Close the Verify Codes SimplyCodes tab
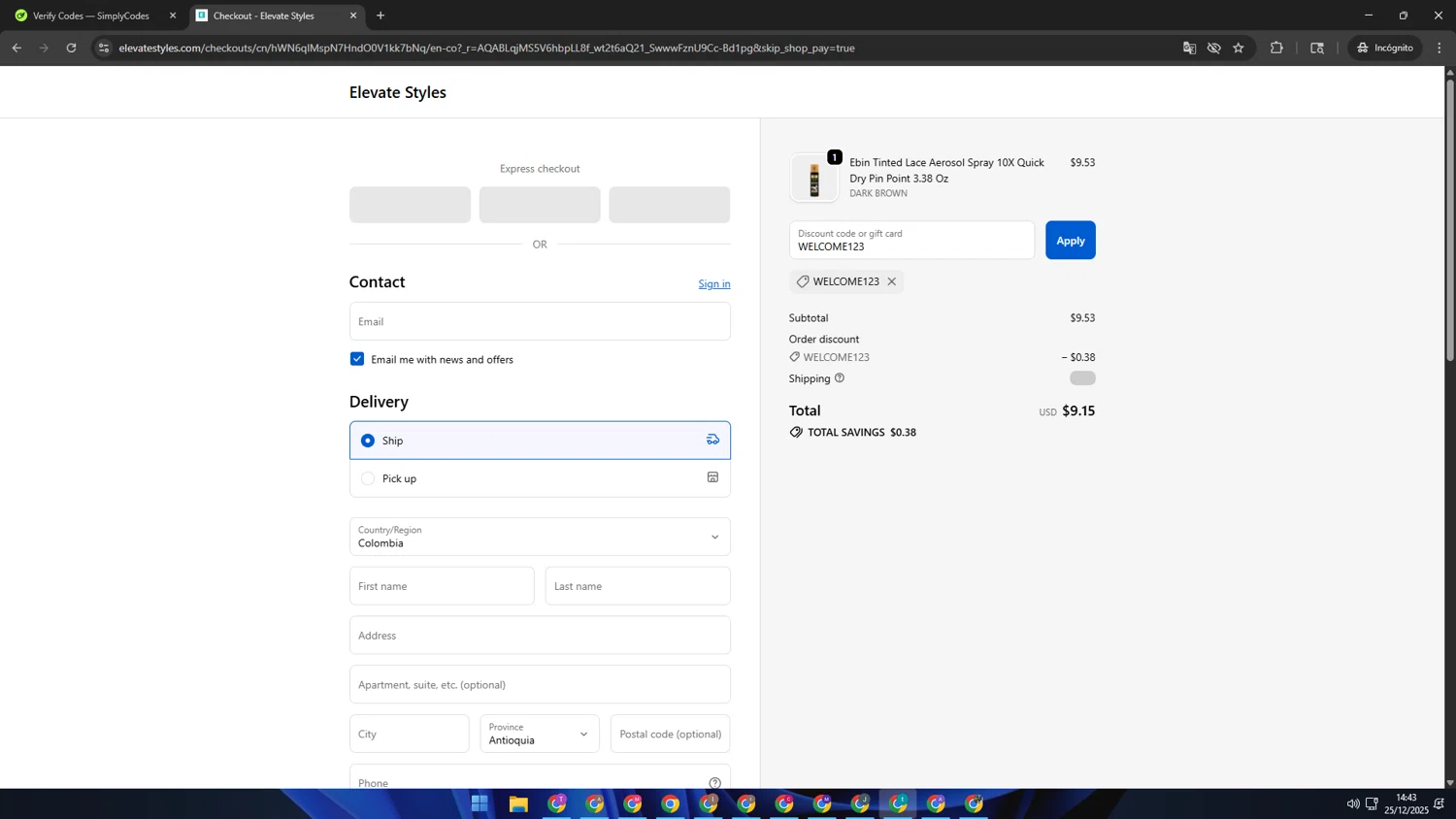 pyautogui.click(x=173, y=16)
